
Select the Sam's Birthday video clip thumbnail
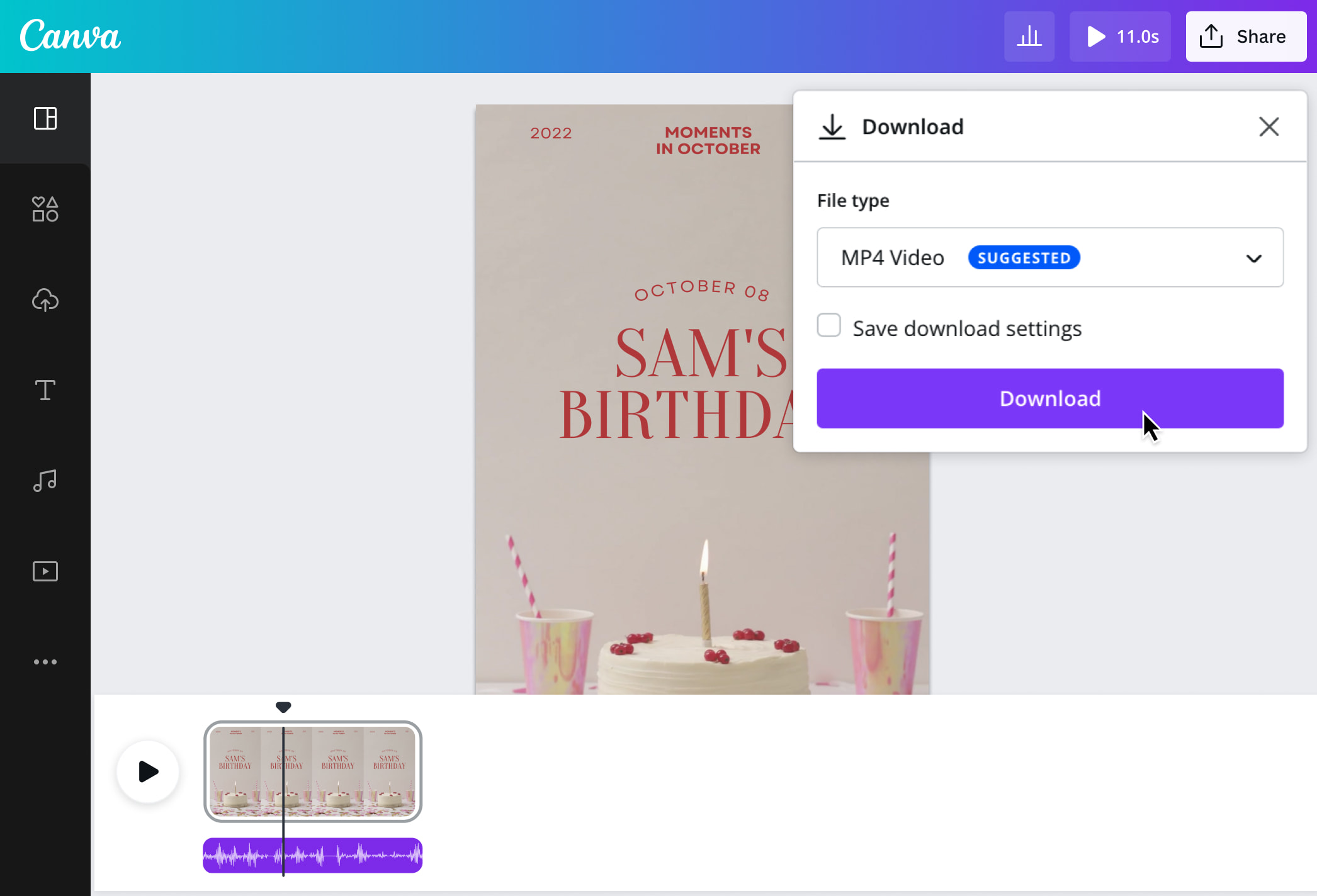click(353, 771)
